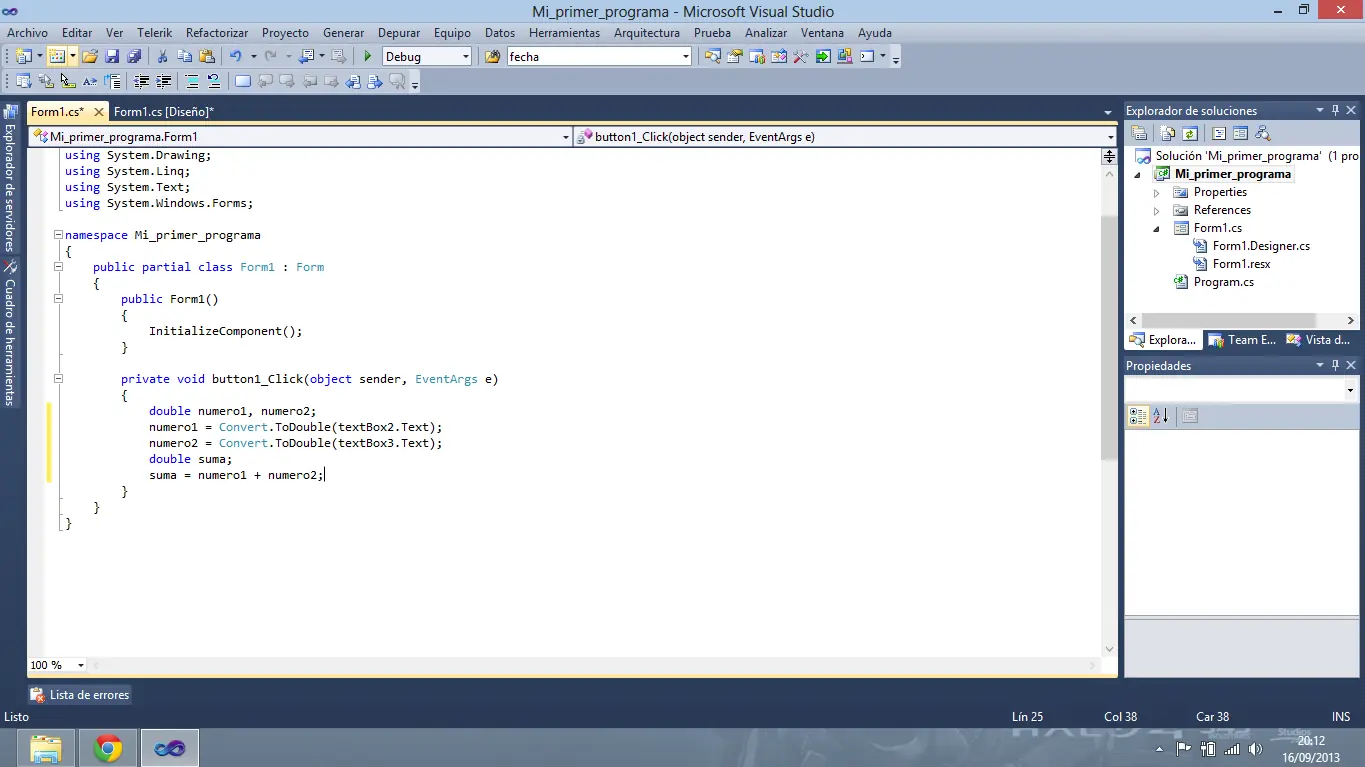Click the volume speaker icon in system tray
The image size is (1365, 767).
pos(1256,749)
